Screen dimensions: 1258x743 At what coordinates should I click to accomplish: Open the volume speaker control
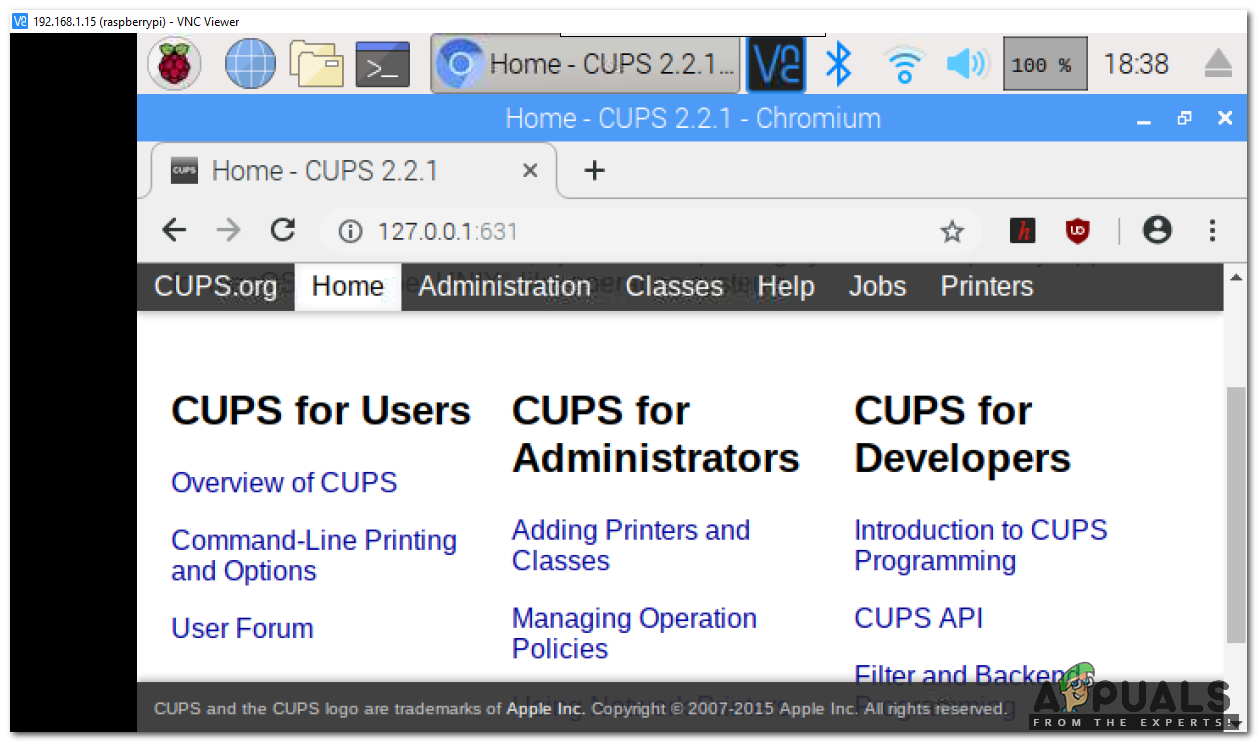(966, 65)
